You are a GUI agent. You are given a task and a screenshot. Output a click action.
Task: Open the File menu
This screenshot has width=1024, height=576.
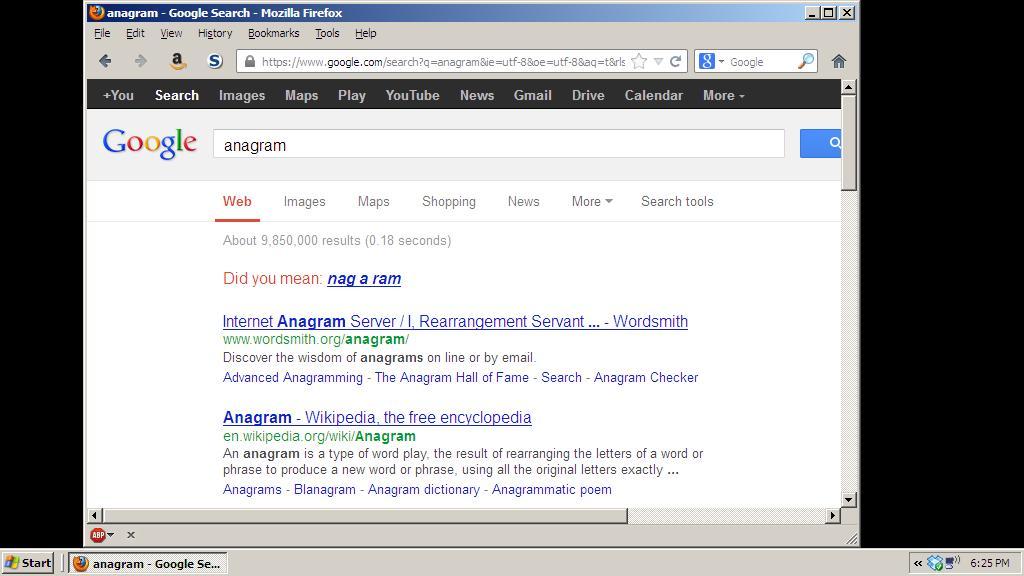[x=103, y=33]
